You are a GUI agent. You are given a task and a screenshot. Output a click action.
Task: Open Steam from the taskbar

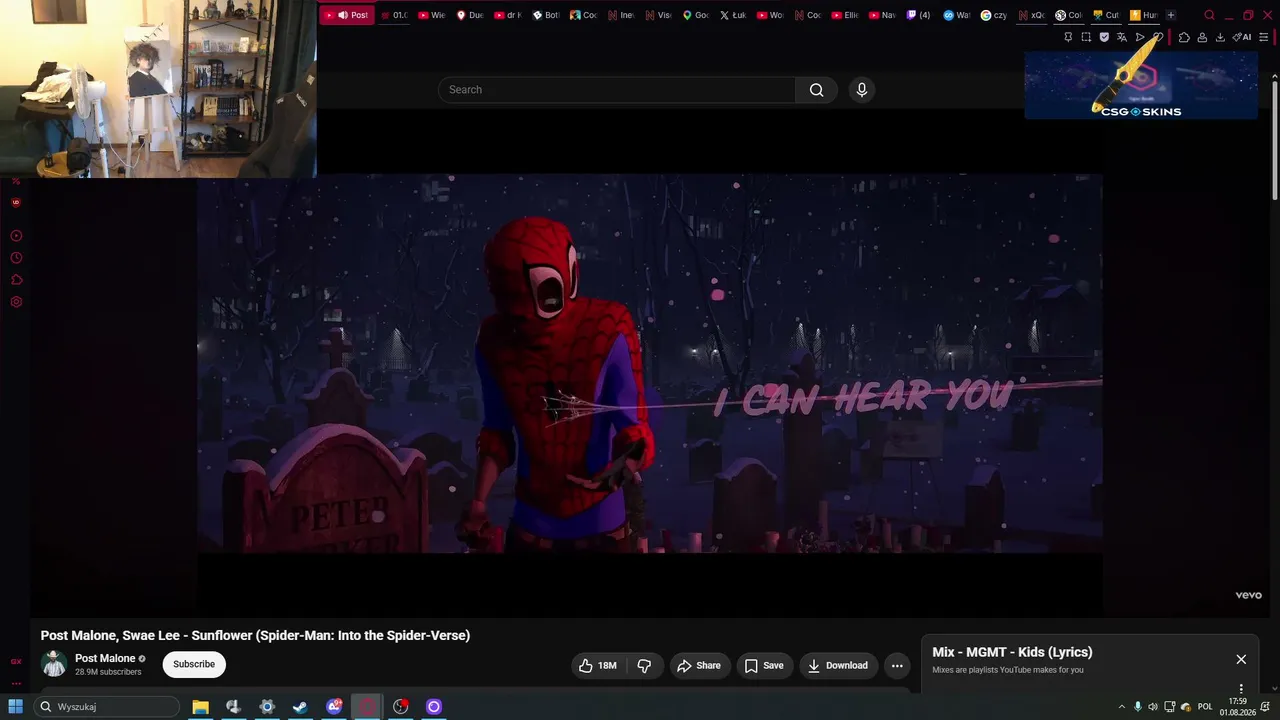[300, 707]
